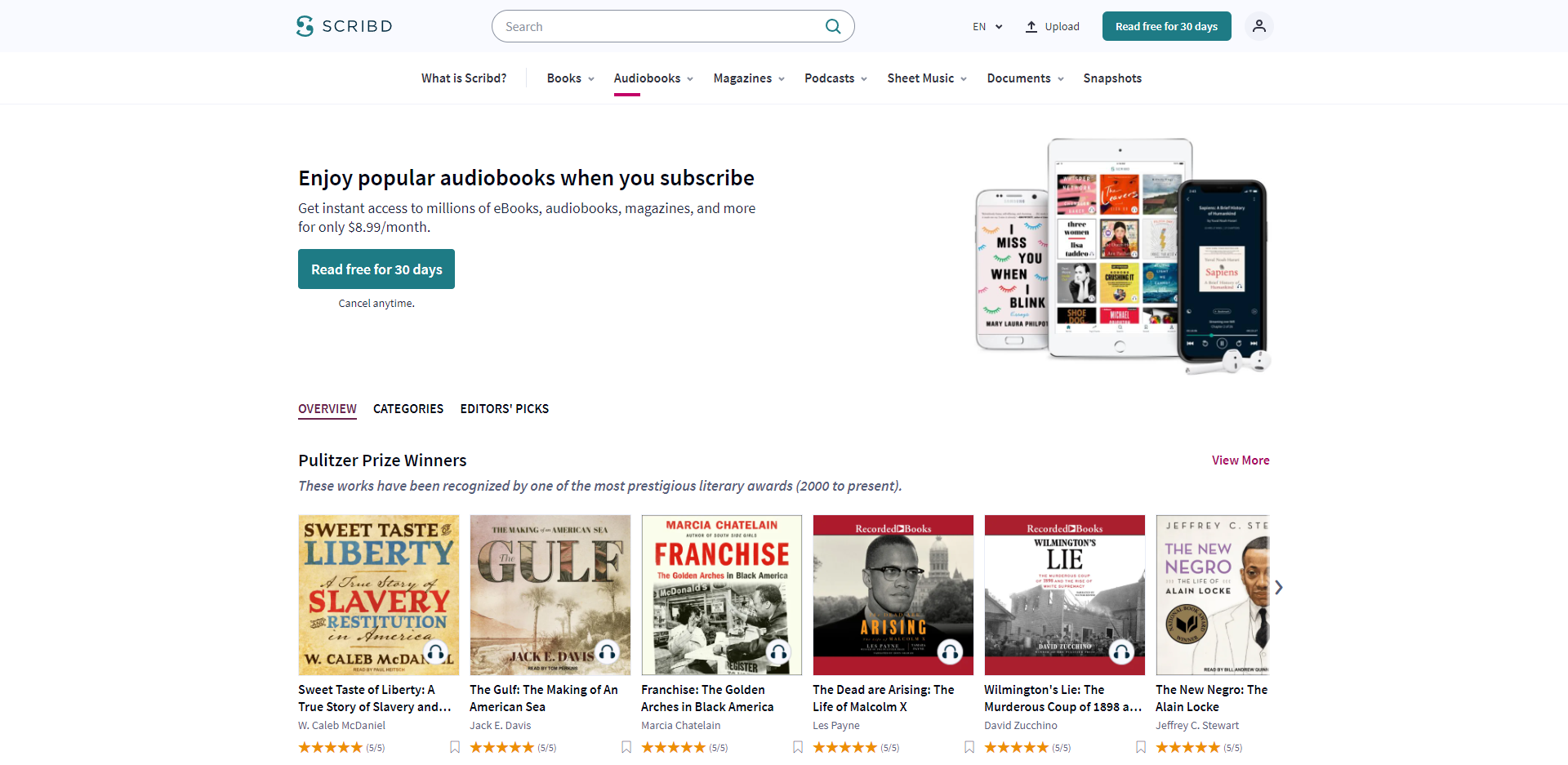Screen dimensions: 1568x765
Task: Click the Scribd logo
Action: pos(344,26)
